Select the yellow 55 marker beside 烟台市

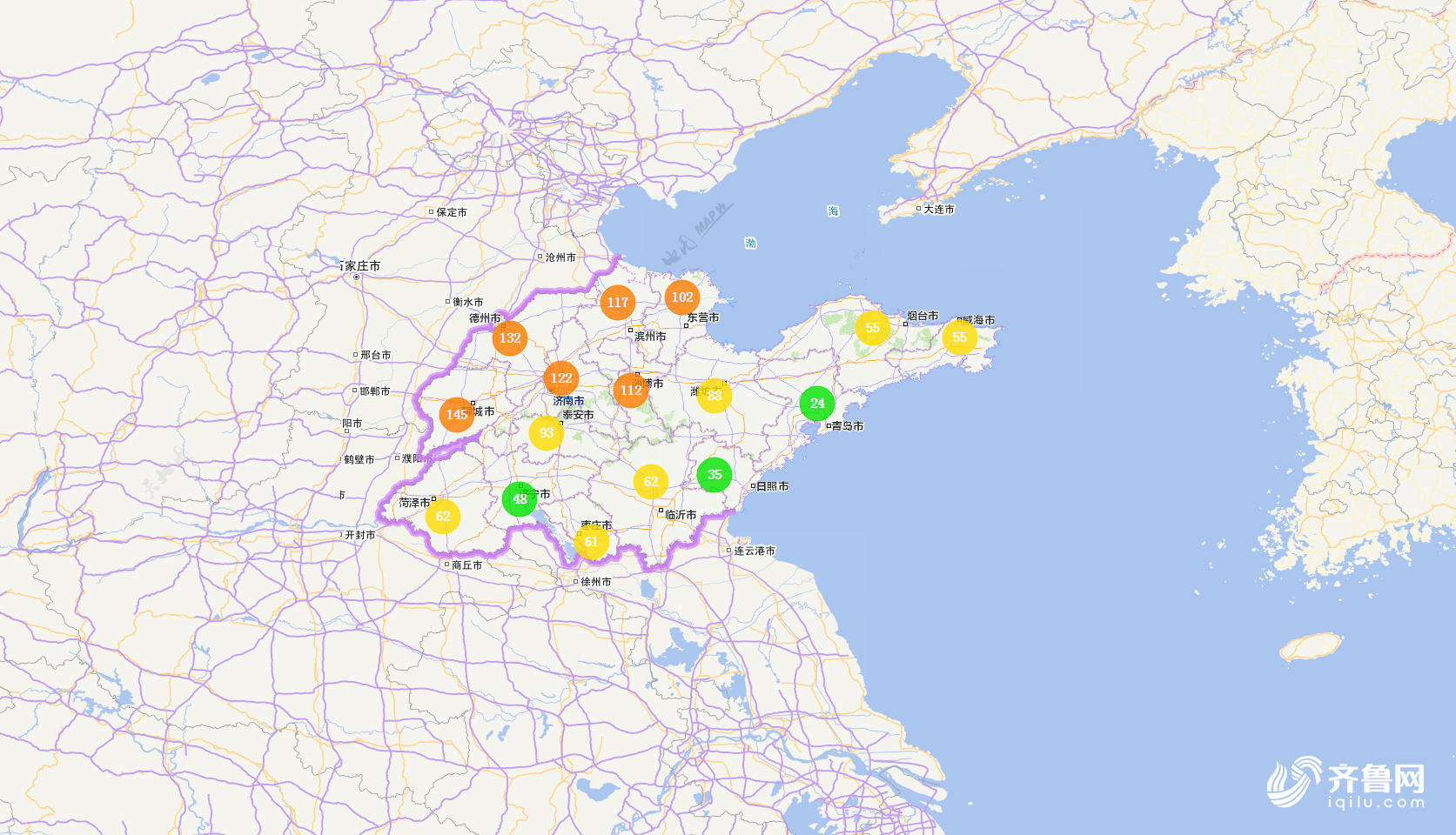point(873,328)
